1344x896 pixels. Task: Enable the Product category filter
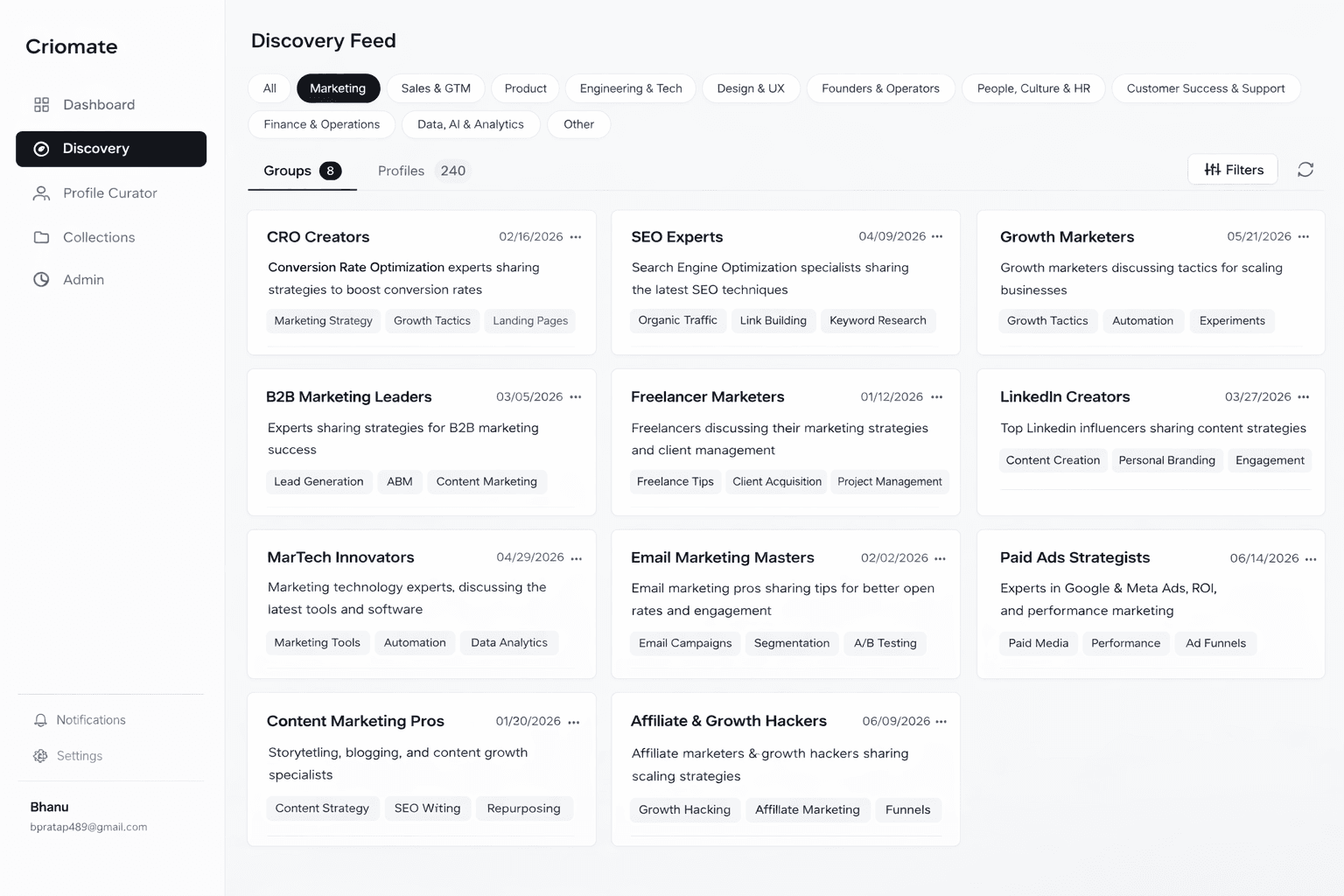point(525,88)
